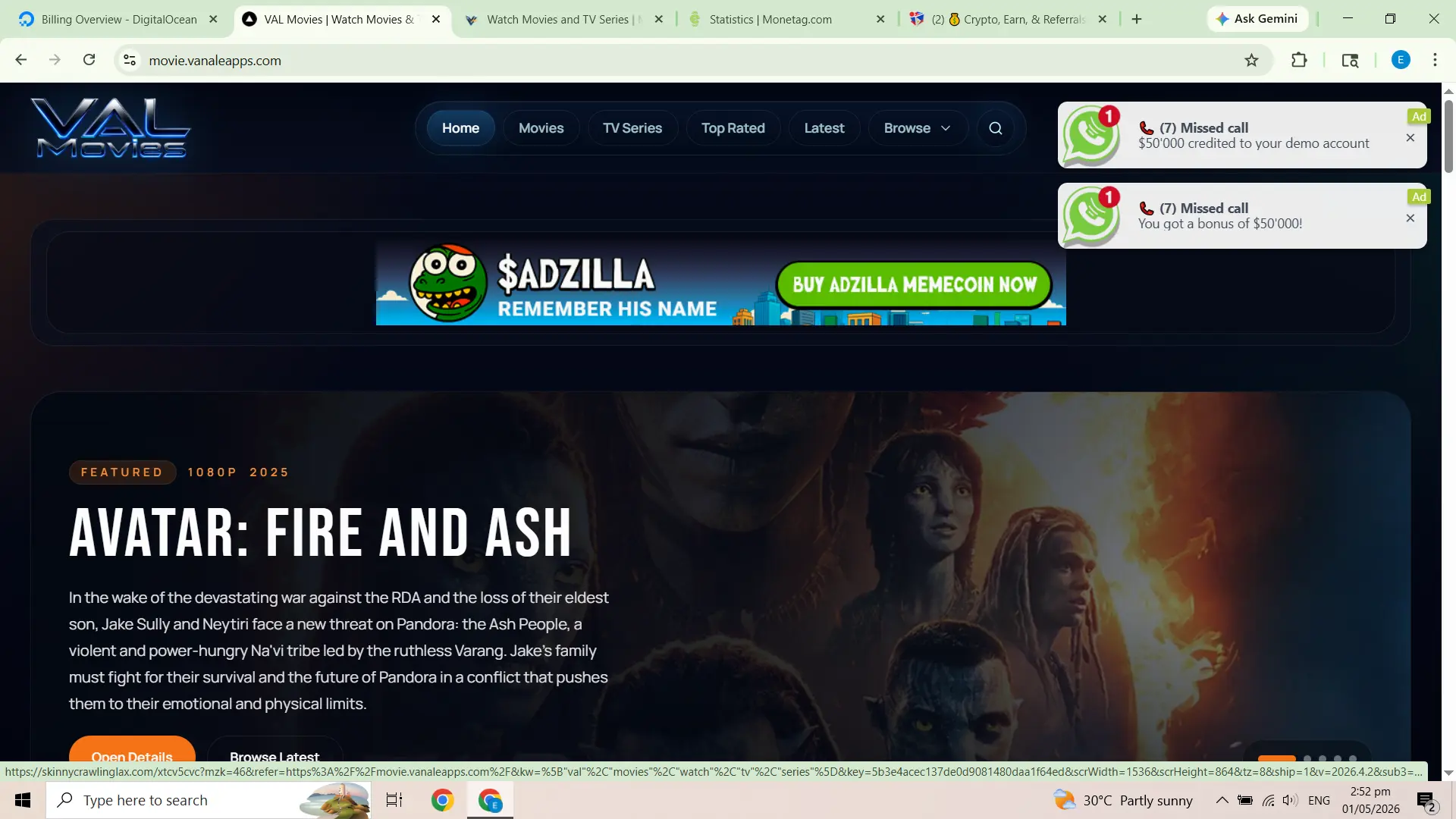Expand the Browse dropdown menu
This screenshot has width=1456, height=819.
tap(917, 128)
